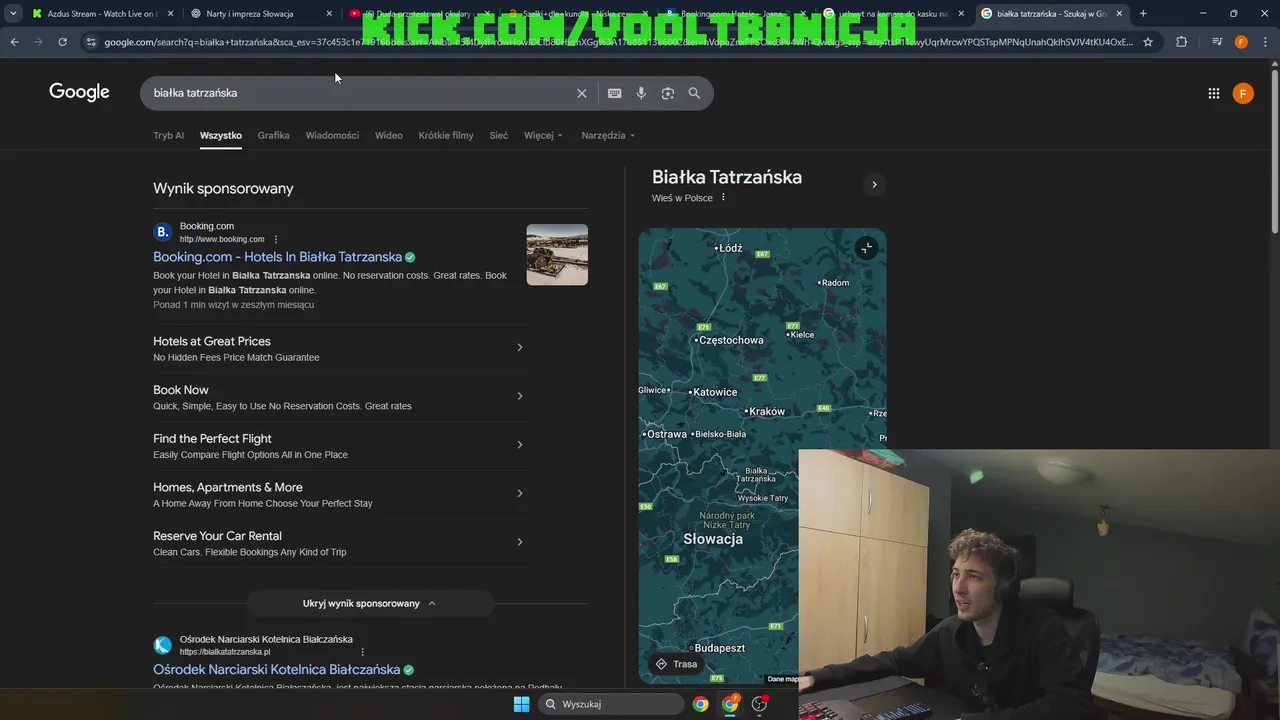The width and height of the screenshot is (1280, 720).
Task: Click Hotels at Great Prices sitelink
Action: [212, 341]
